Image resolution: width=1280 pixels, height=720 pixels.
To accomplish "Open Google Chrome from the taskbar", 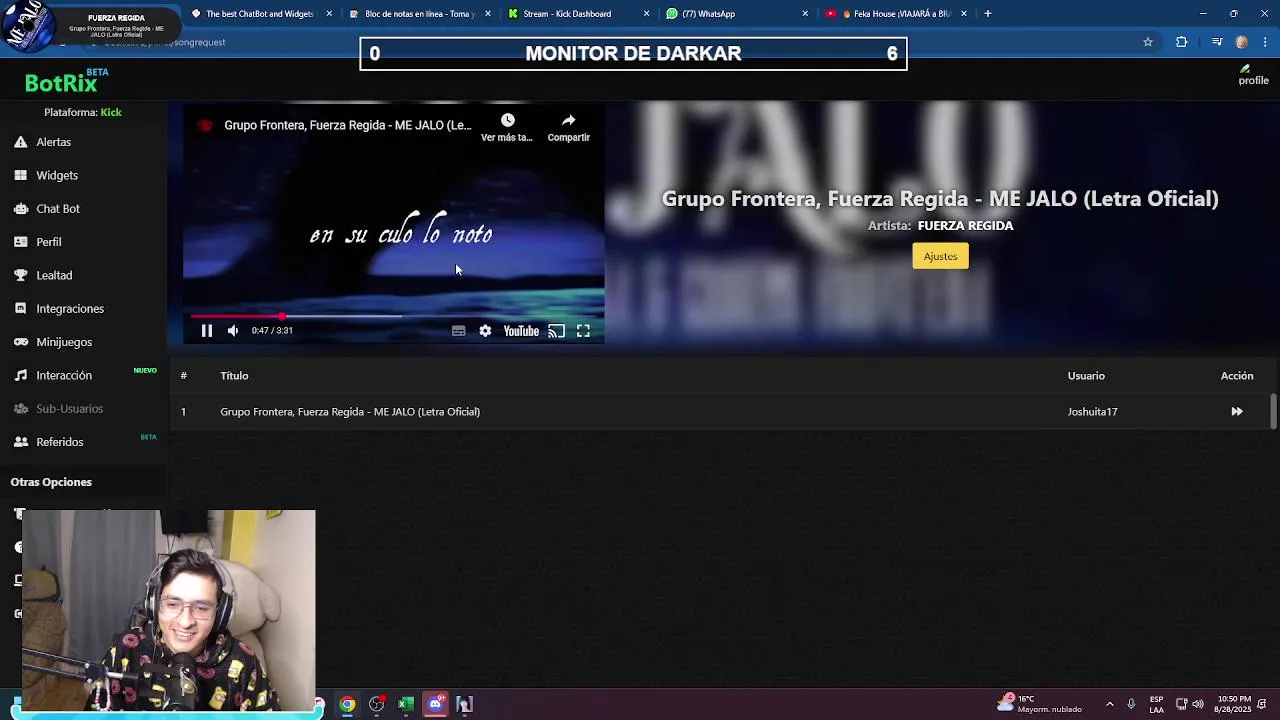I will (347, 704).
